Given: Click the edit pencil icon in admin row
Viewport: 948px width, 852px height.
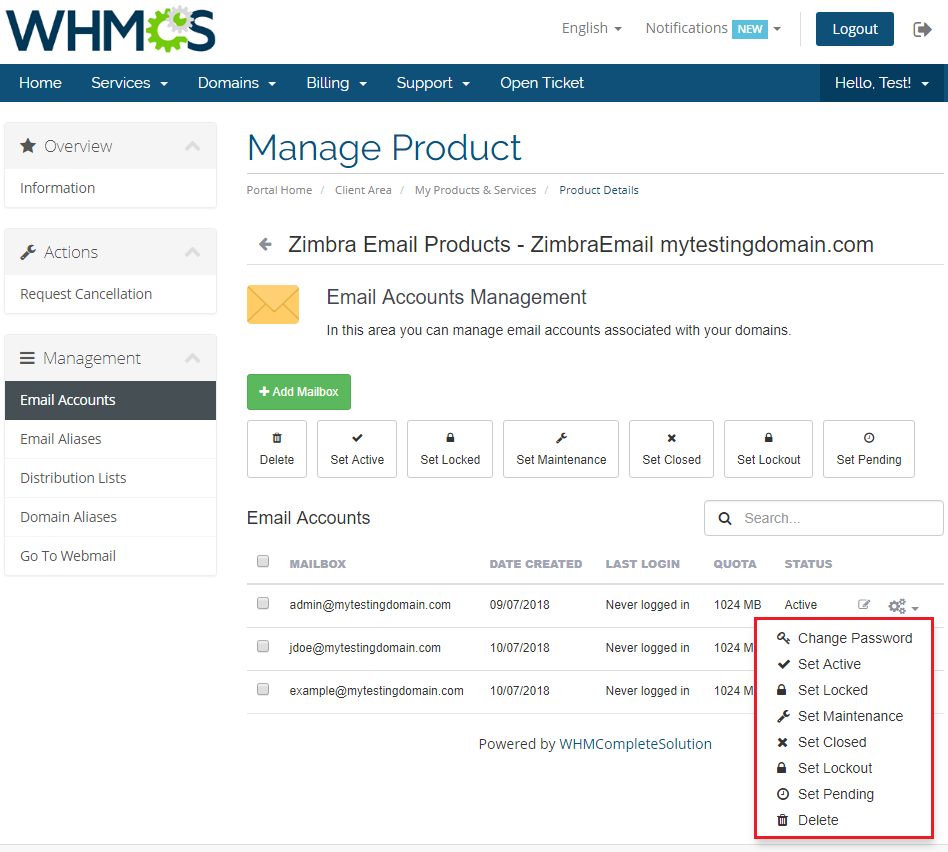Looking at the screenshot, I should (864, 604).
